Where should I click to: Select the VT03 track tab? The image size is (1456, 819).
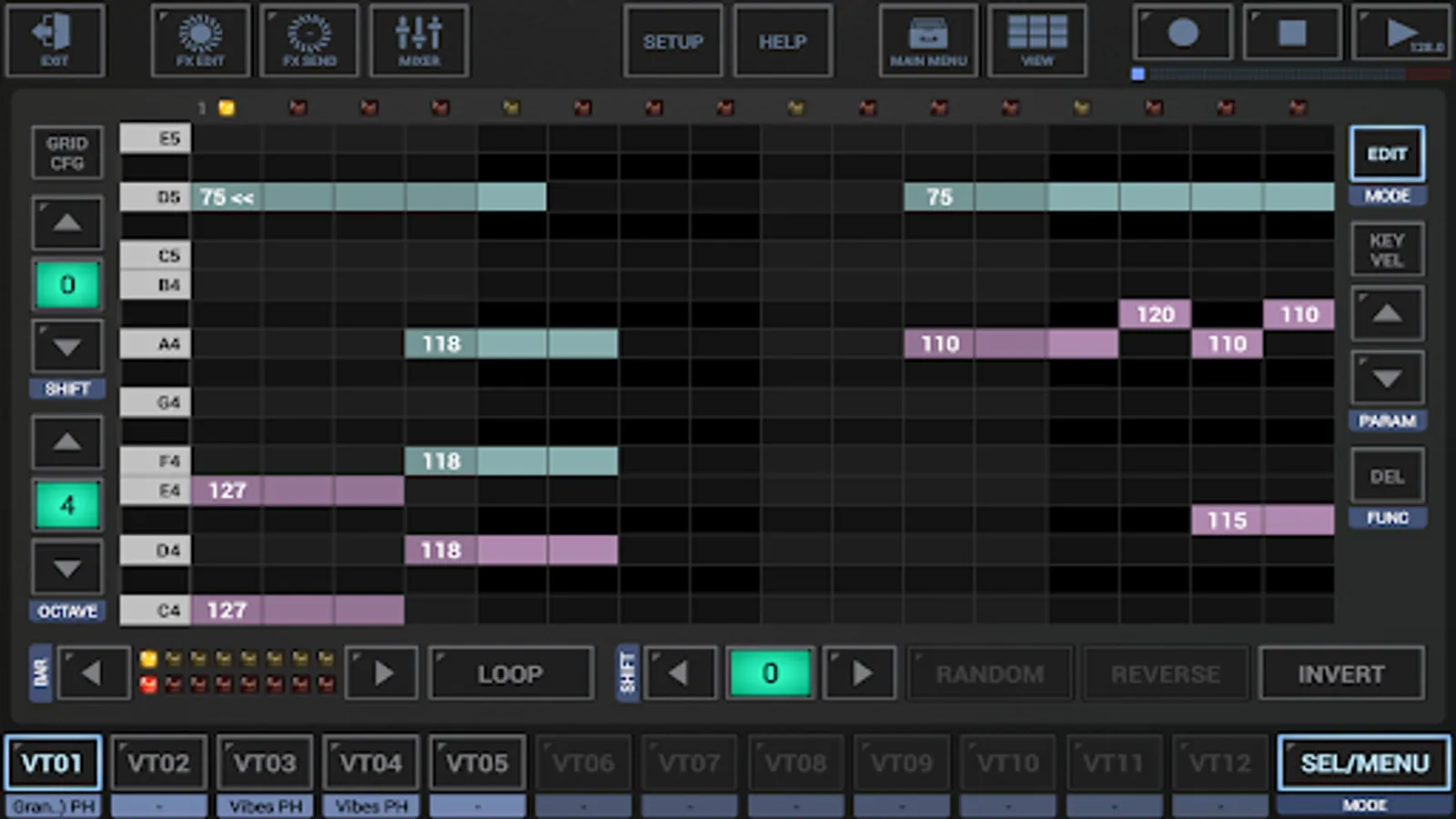click(265, 763)
